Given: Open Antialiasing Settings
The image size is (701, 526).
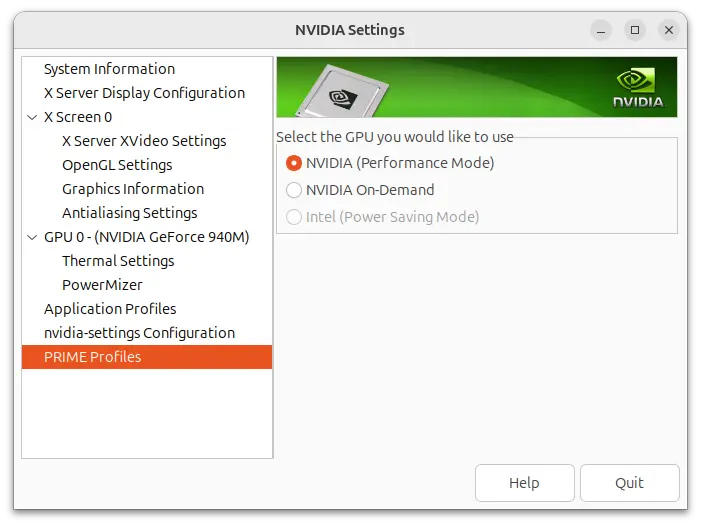Looking at the screenshot, I should (130, 213).
